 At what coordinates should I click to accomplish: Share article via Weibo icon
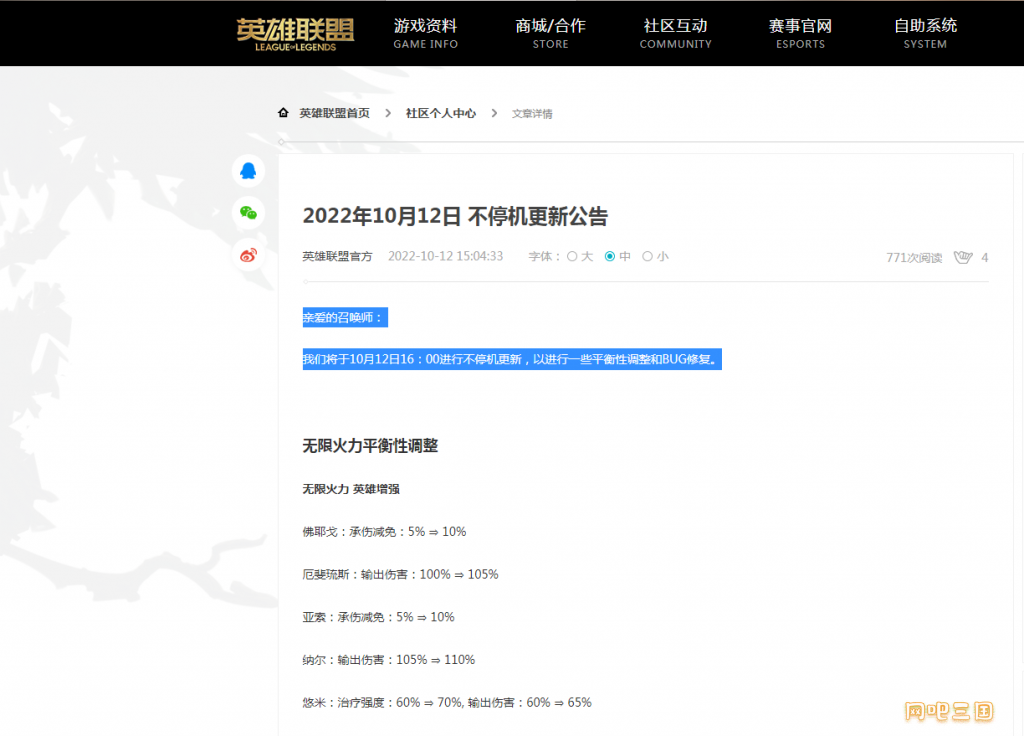(248, 255)
